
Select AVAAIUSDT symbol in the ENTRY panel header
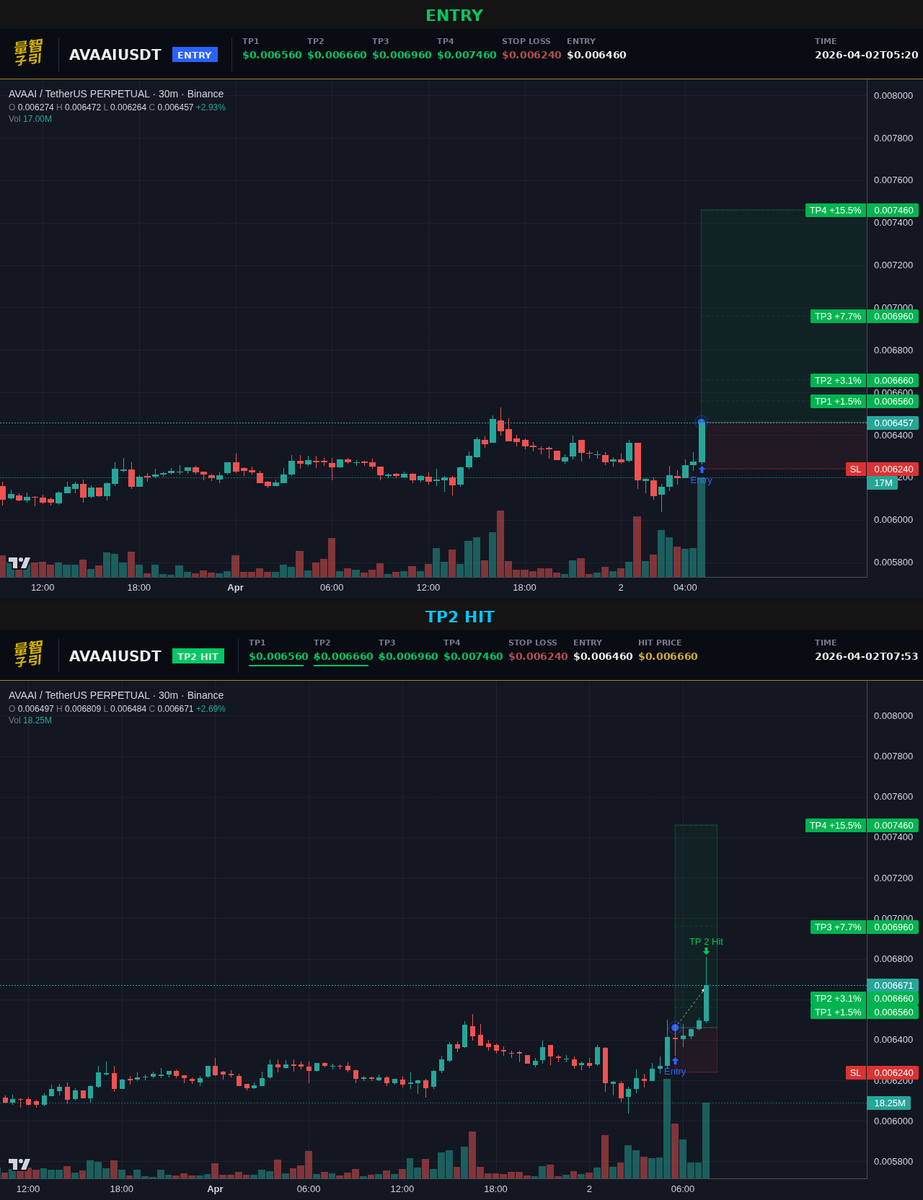[115, 55]
